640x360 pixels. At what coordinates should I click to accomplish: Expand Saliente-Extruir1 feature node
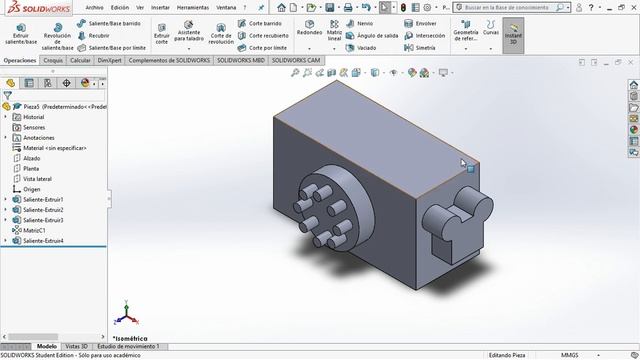click(x=6, y=199)
